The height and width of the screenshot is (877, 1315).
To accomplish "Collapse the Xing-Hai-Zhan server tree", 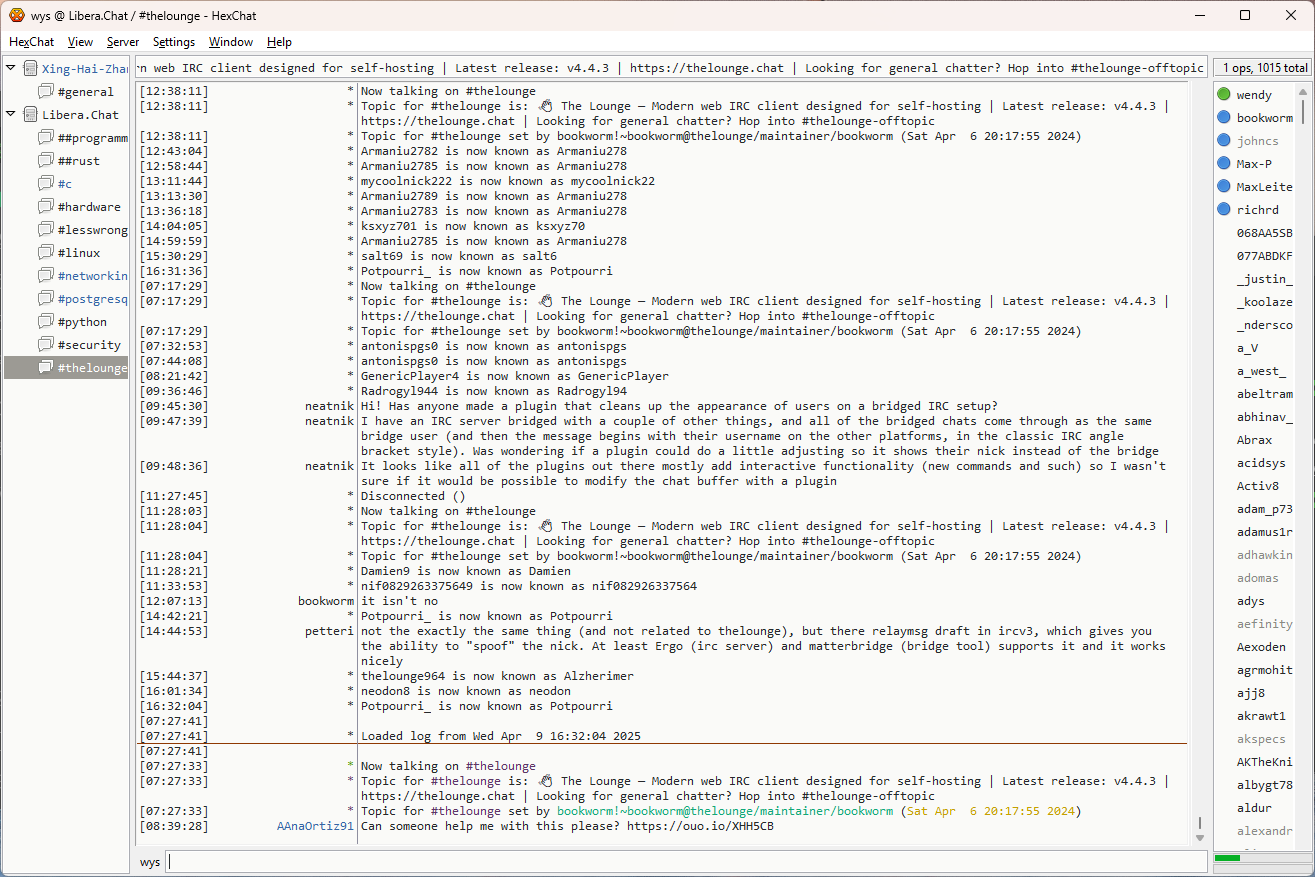I will coord(11,69).
